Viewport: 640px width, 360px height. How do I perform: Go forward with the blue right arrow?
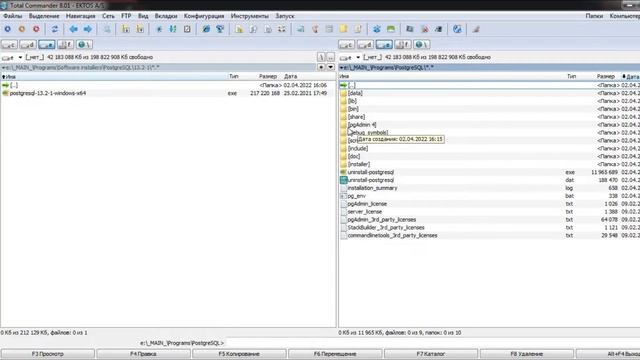(x=88, y=29)
